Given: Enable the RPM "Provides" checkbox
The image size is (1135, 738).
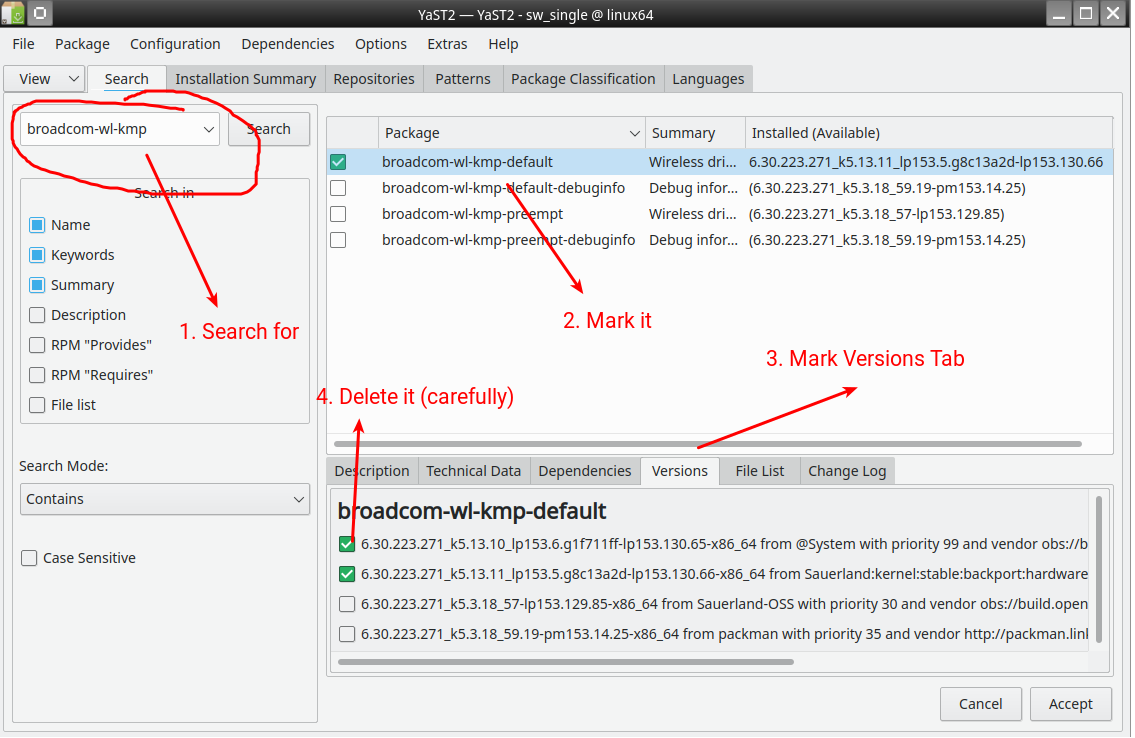Looking at the screenshot, I should click(x=37, y=345).
